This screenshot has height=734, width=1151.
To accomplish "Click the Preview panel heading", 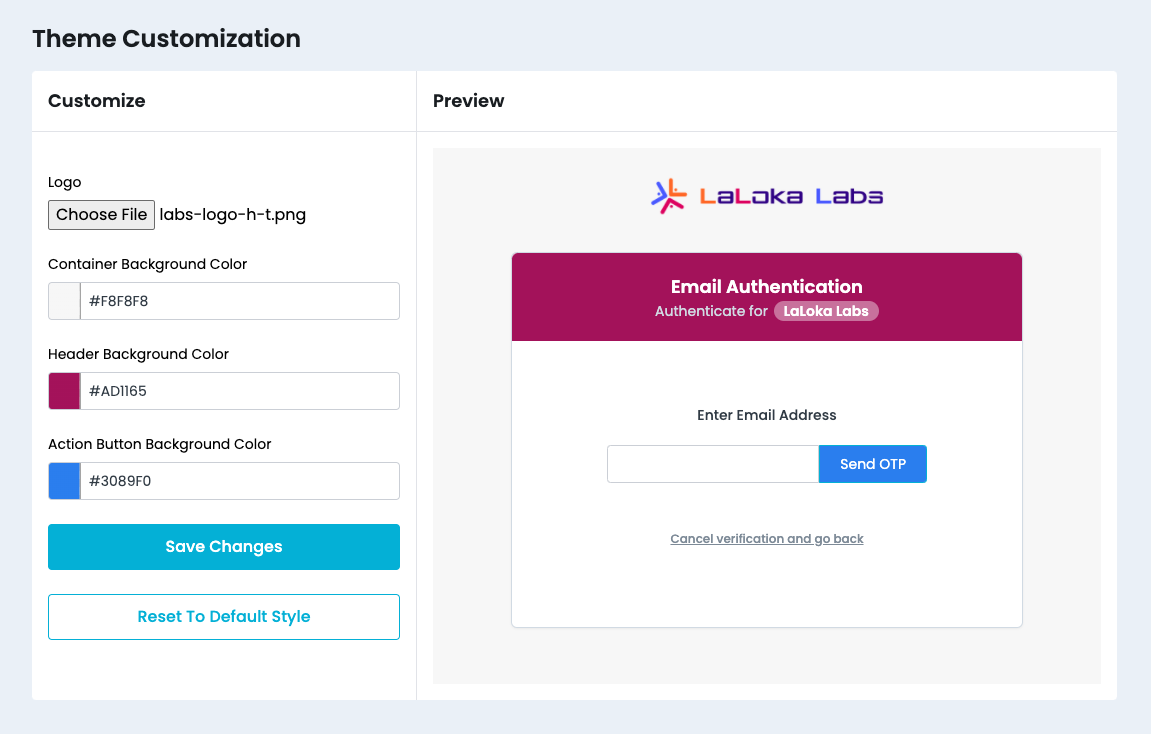I will click(469, 101).
